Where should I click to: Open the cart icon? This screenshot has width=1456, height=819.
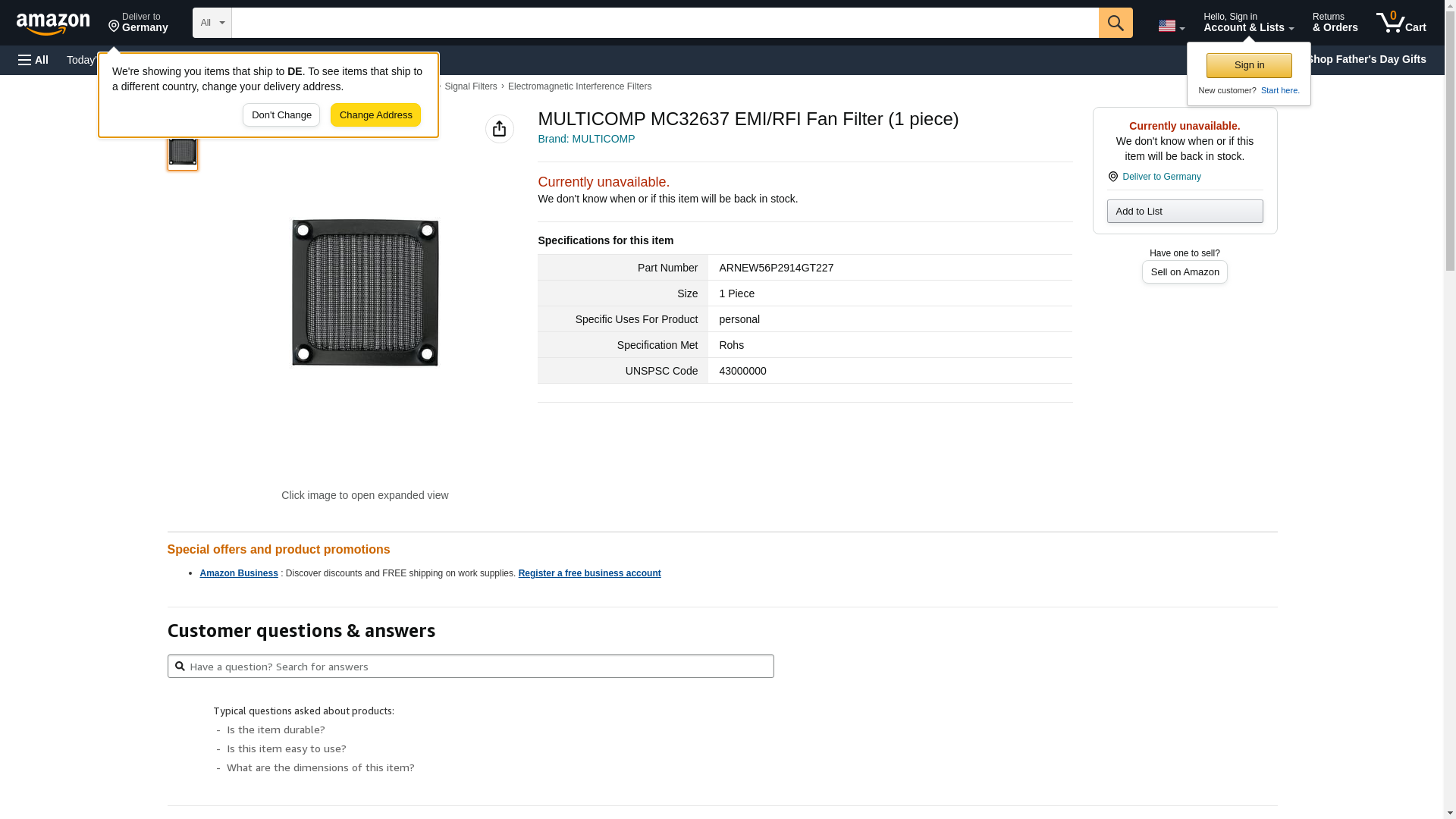1401,23
